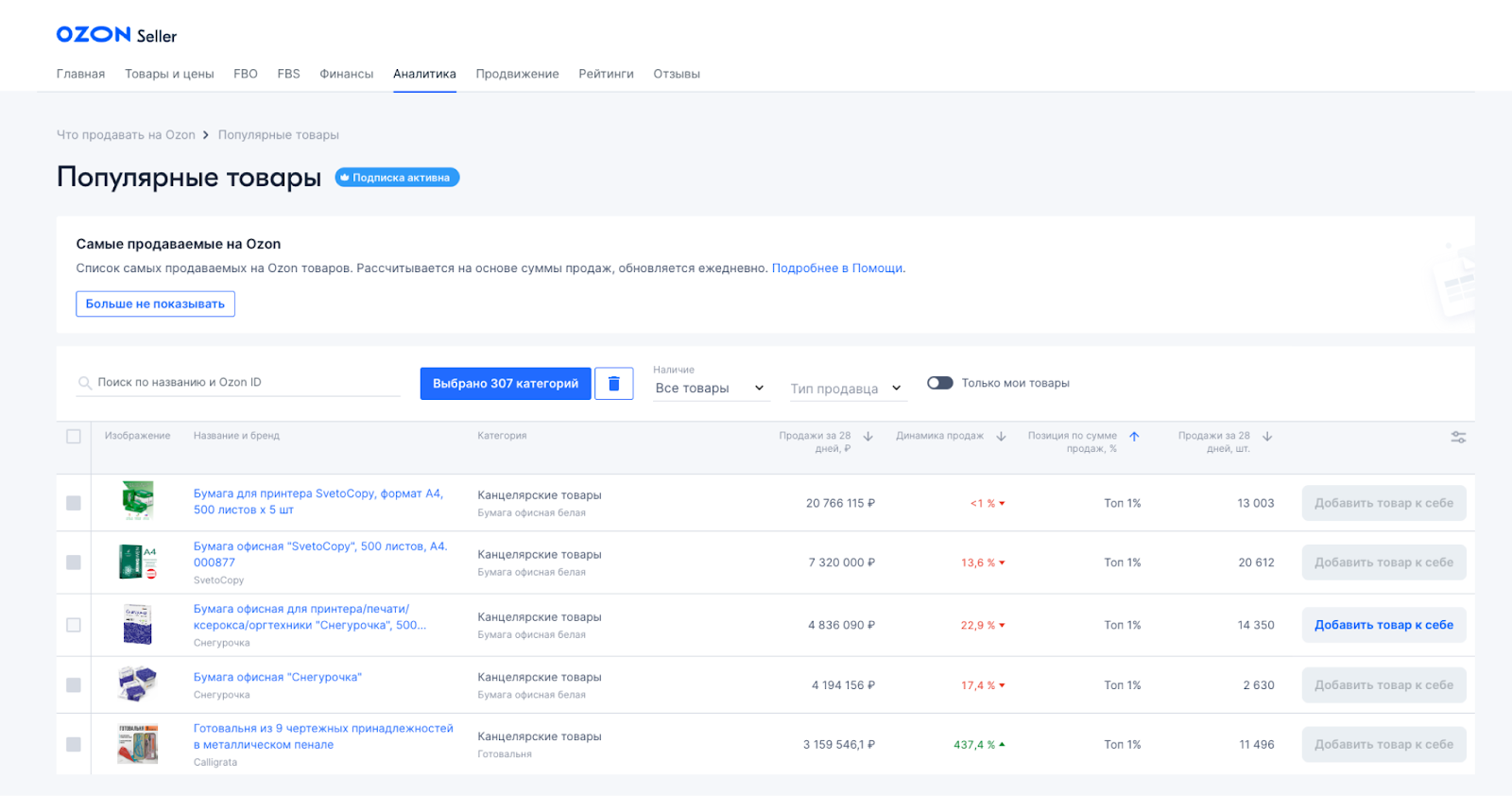The width and height of the screenshot is (1512, 796).
Task: Click the search by name and Ozon ID field
Action: [x=238, y=382]
